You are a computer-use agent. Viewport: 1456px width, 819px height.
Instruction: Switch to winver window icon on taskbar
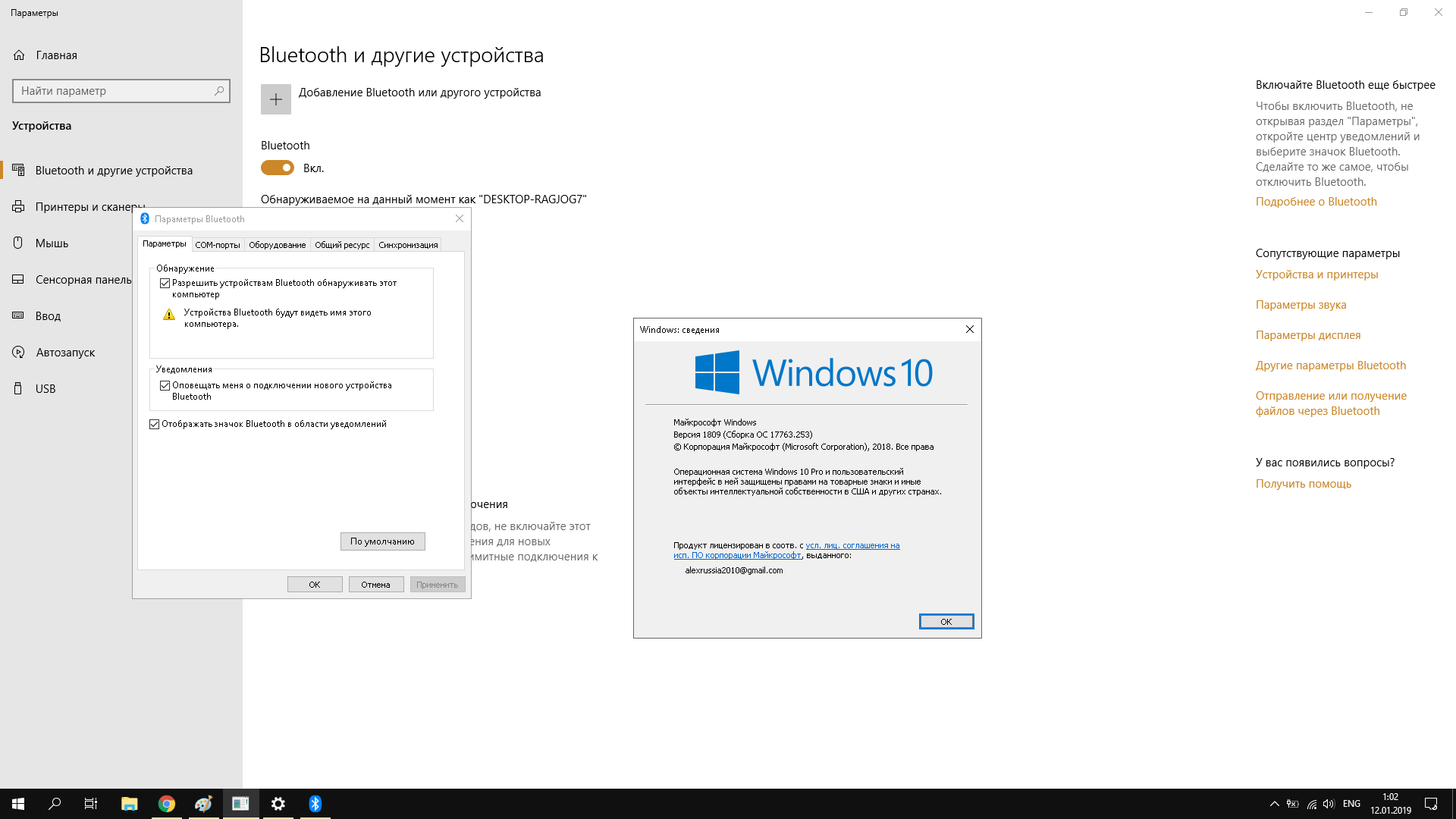pyautogui.click(x=240, y=804)
